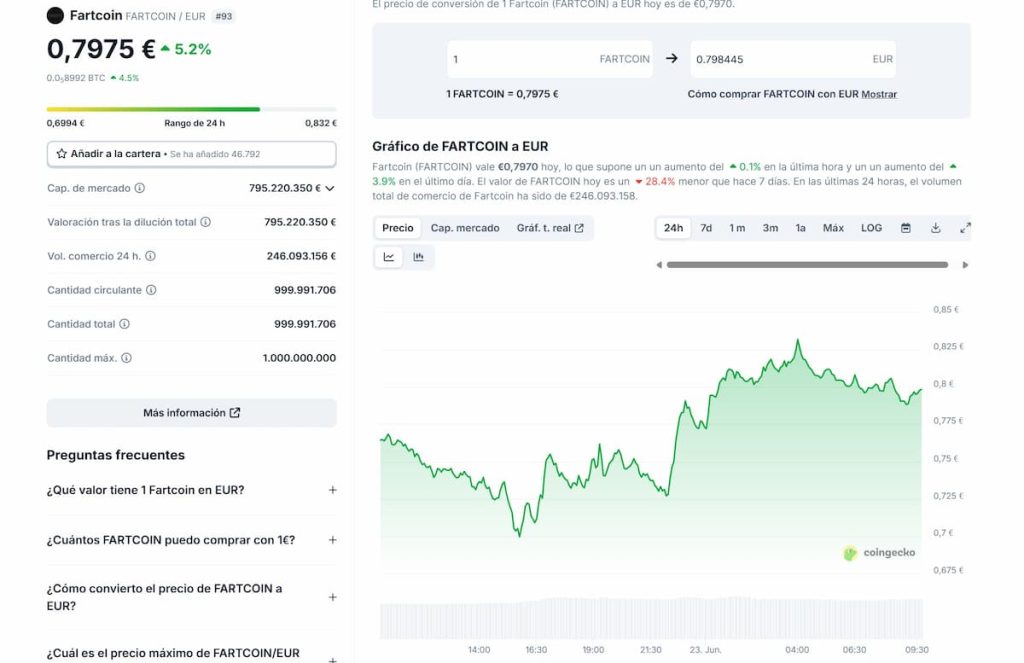The width and height of the screenshot is (1024, 663).
Task: Click the Preguntas frecuentes heading
Action: click(x=116, y=455)
